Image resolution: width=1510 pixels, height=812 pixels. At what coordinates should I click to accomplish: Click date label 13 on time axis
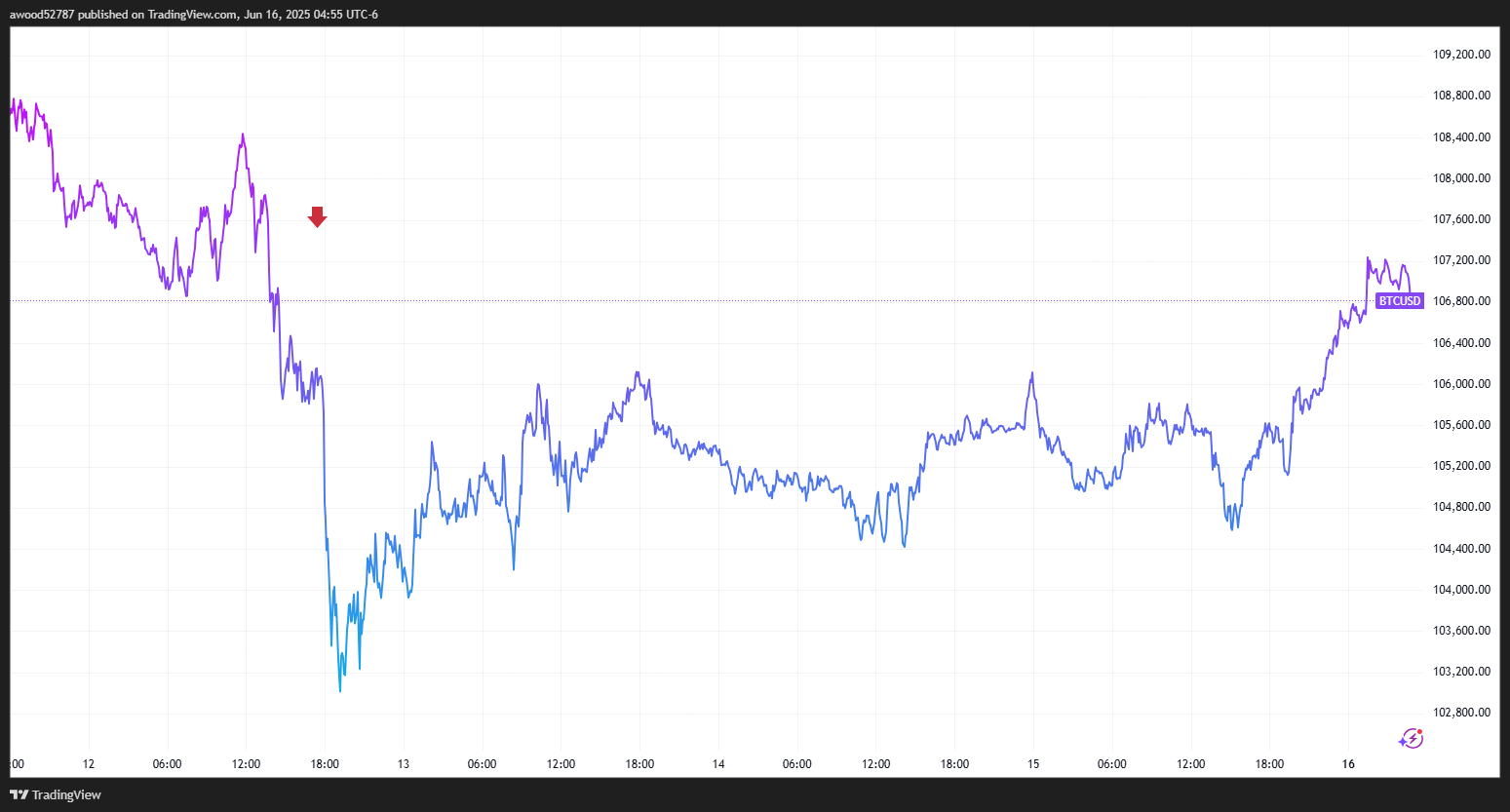point(404,764)
